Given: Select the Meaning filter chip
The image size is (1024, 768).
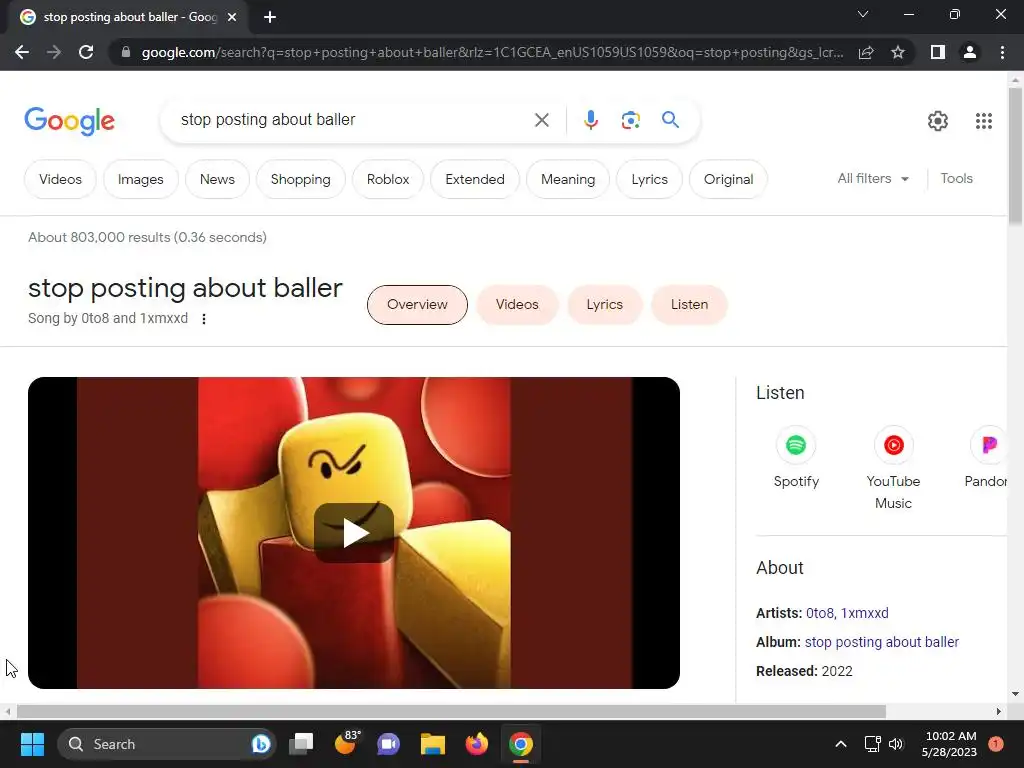Looking at the screenshot, I should 568,179.
